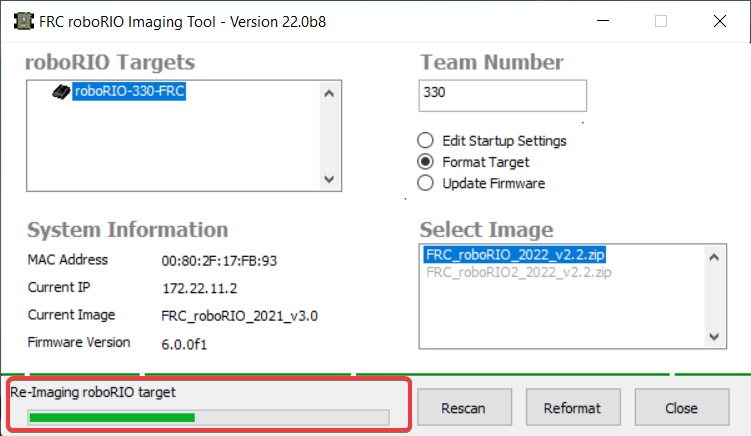Click the Team Number input field
Image resolution: width=751 pixels, height=436 pixels.
click(503, 94)
